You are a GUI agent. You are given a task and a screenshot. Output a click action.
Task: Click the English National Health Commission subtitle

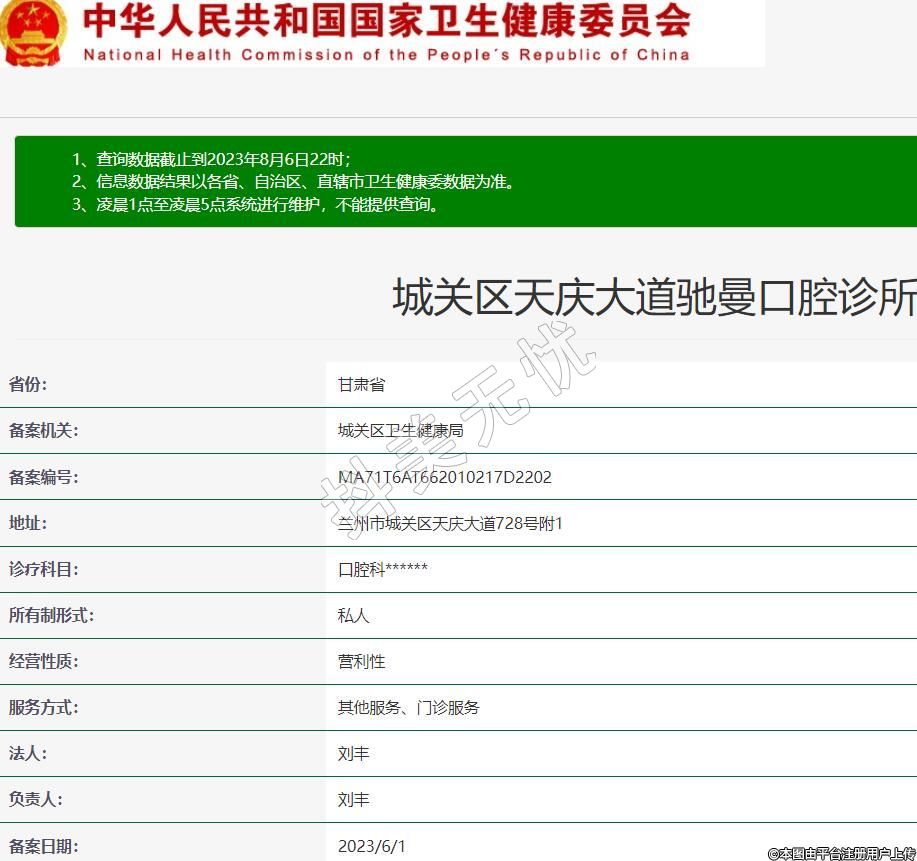click(386, 55)
